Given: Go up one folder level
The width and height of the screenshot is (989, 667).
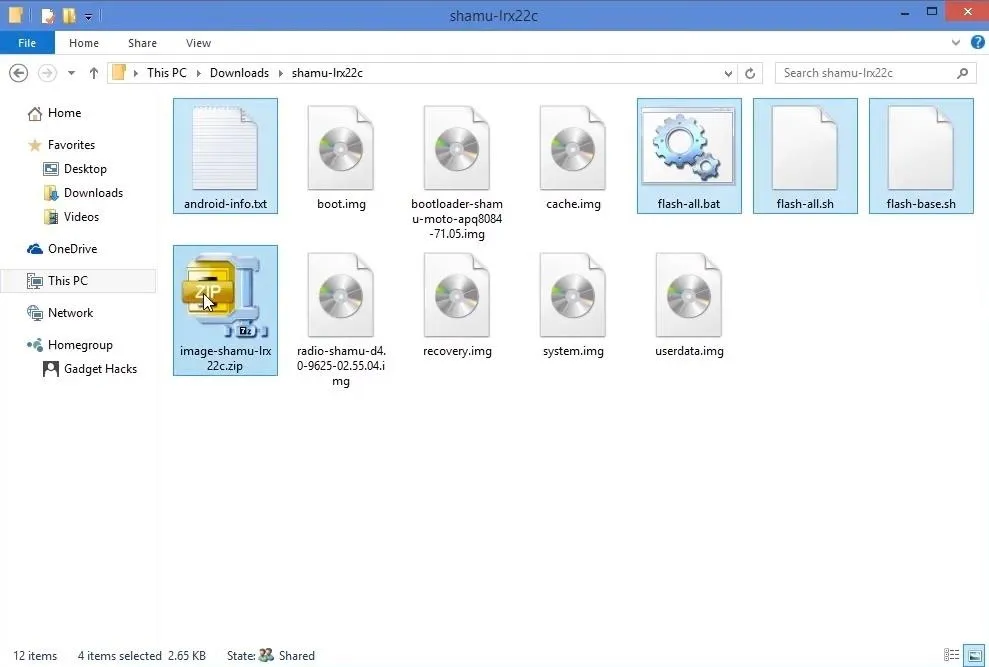Looking at the screenshot, I should [x=93, y=73].
